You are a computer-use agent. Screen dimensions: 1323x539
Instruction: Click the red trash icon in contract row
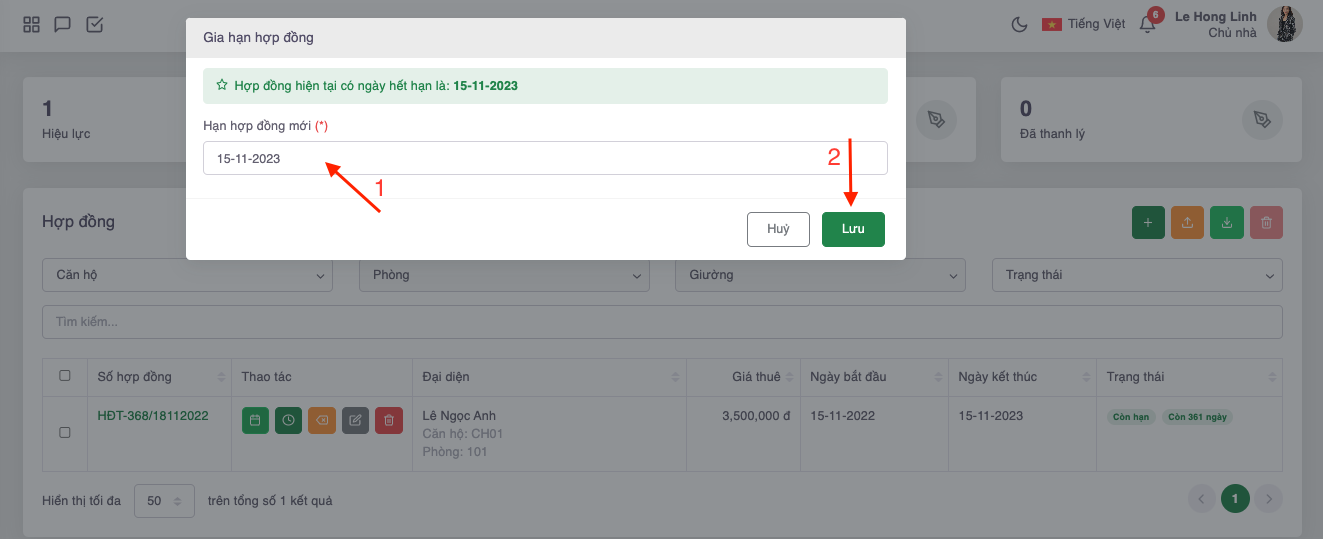pos(389,421)
